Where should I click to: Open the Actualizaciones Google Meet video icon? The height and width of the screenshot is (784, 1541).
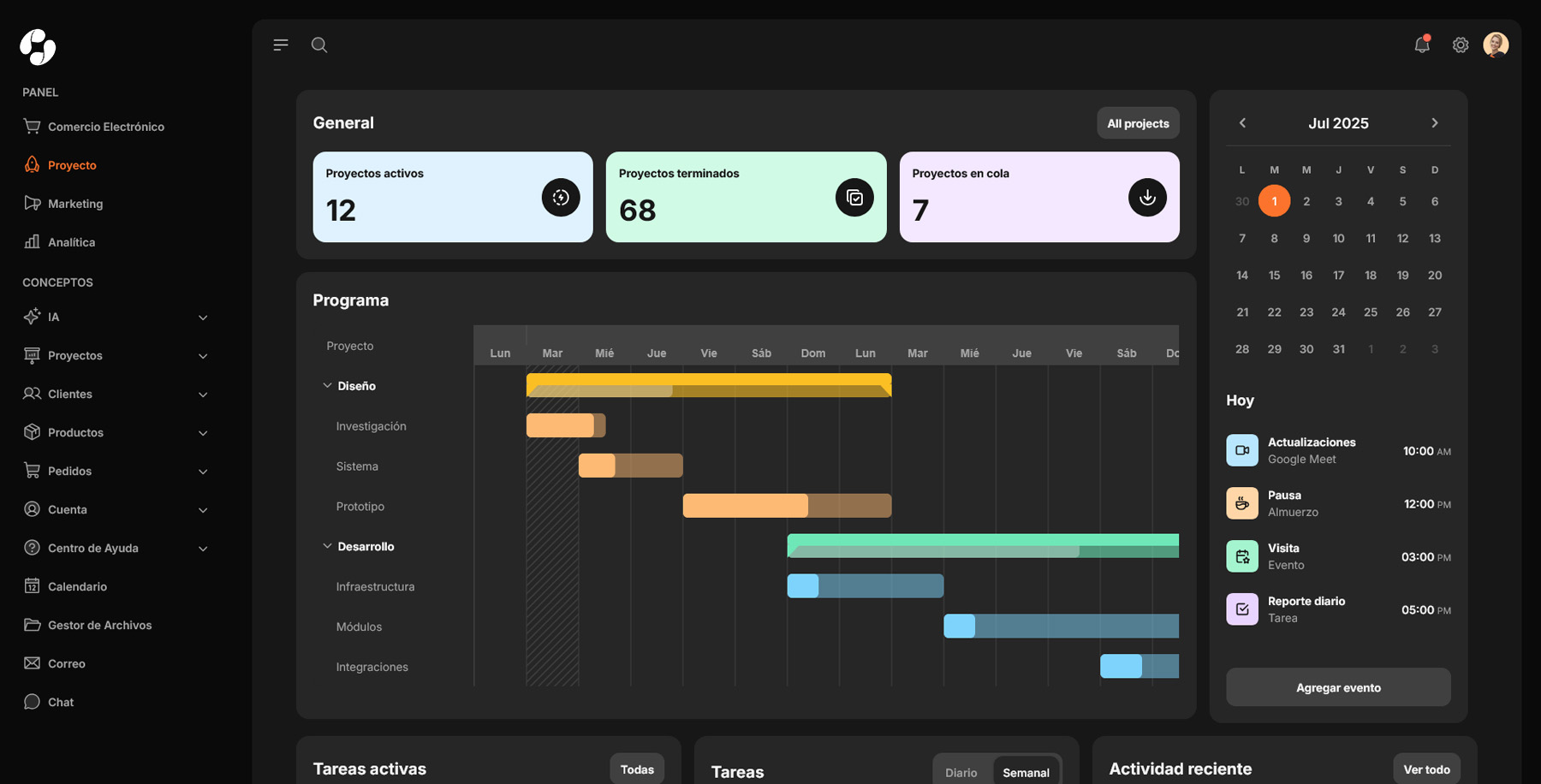click(x=1242, y=450)
